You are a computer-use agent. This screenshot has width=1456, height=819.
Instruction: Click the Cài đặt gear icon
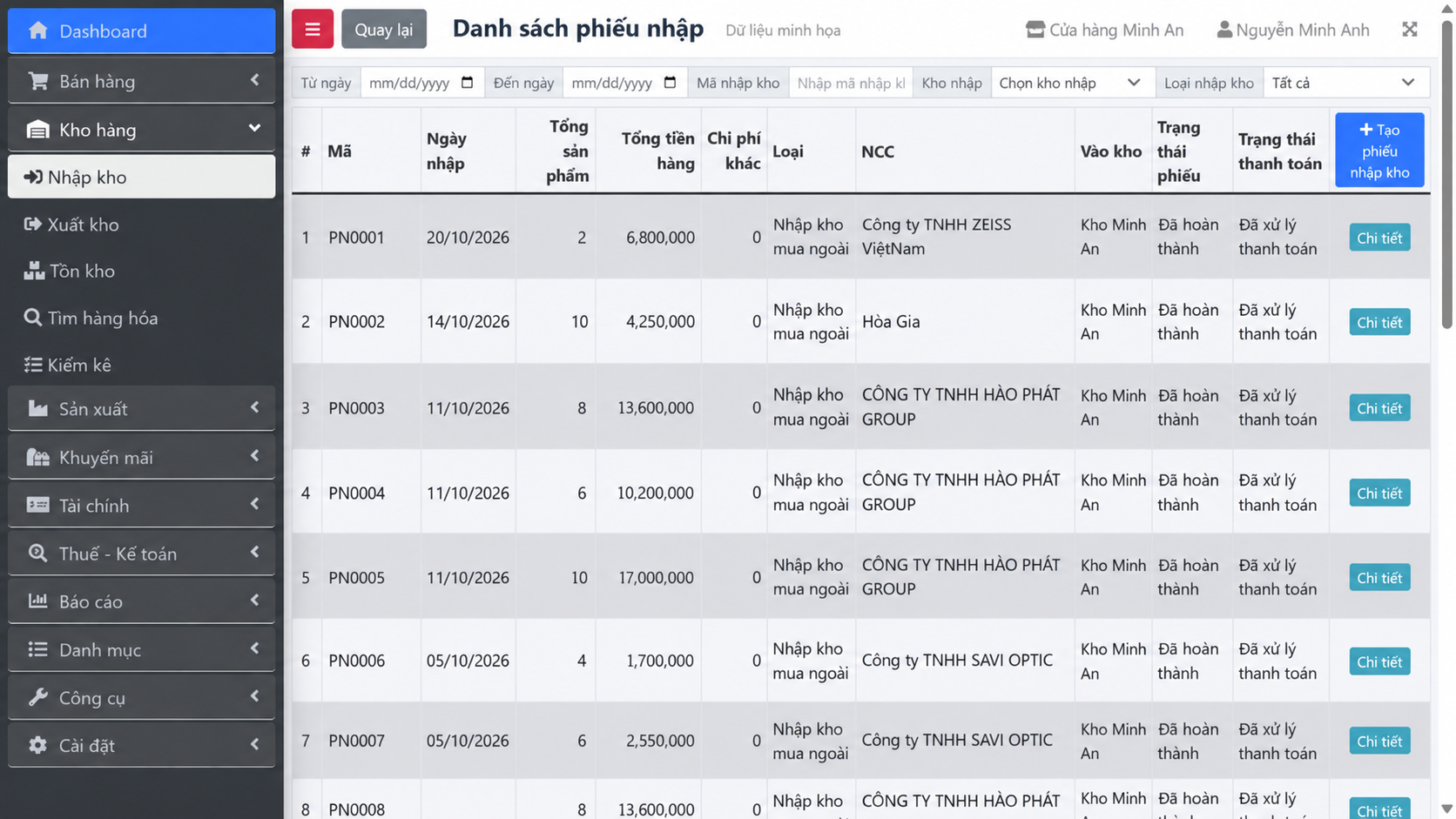tap(37, 745)
